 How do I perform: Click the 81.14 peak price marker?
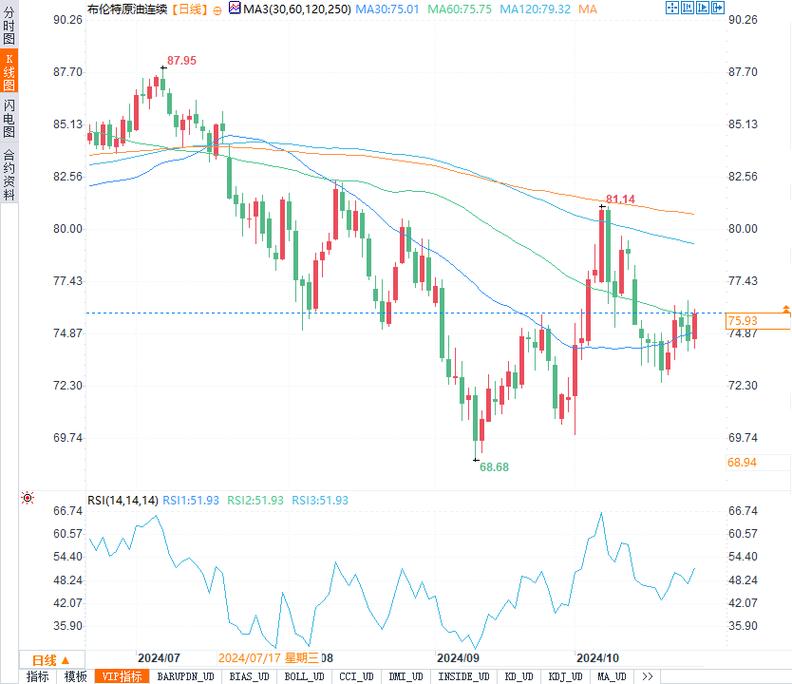click(619, 199)
